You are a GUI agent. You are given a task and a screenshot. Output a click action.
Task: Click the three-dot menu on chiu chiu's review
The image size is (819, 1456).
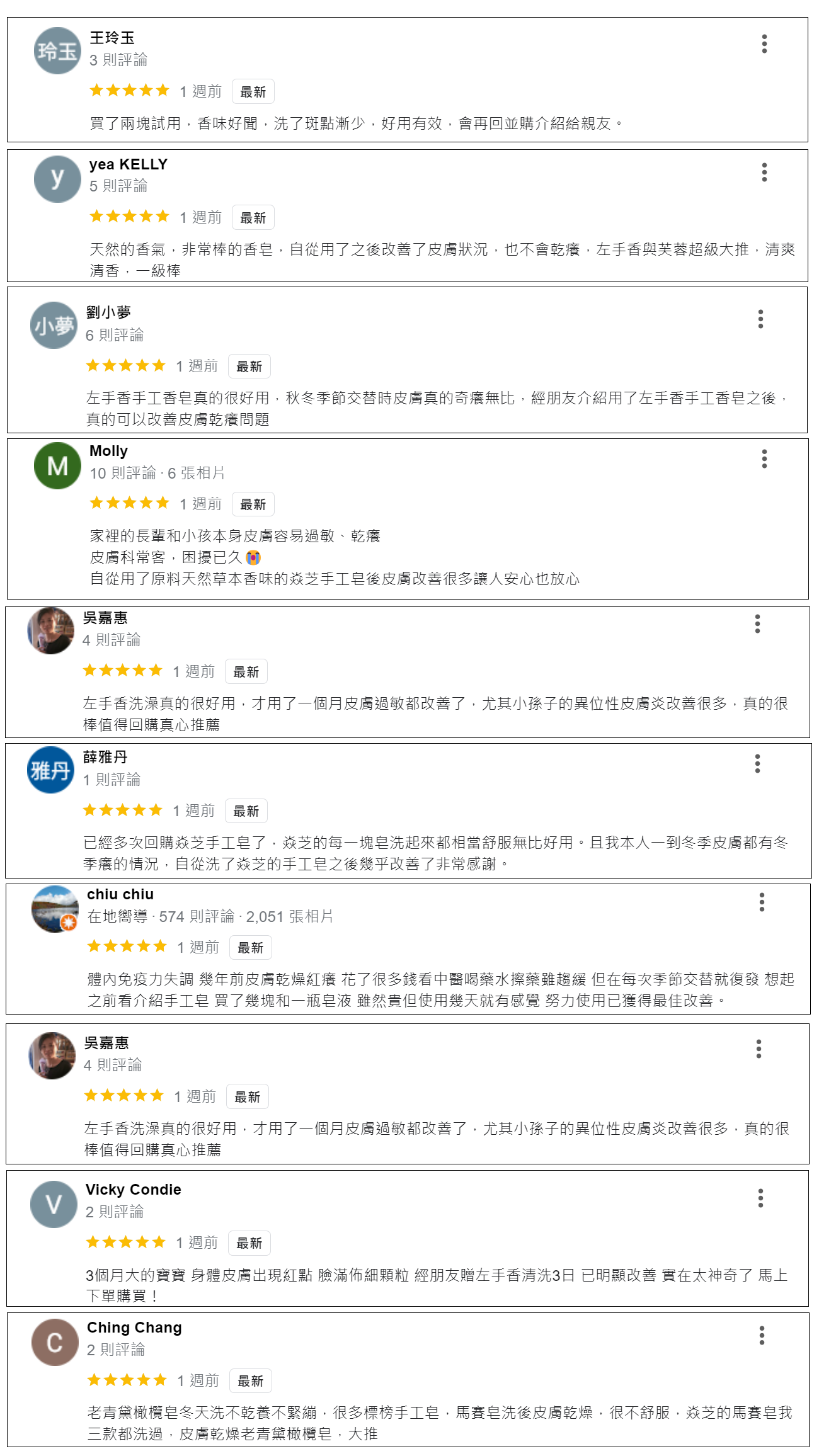coord(762,902)
